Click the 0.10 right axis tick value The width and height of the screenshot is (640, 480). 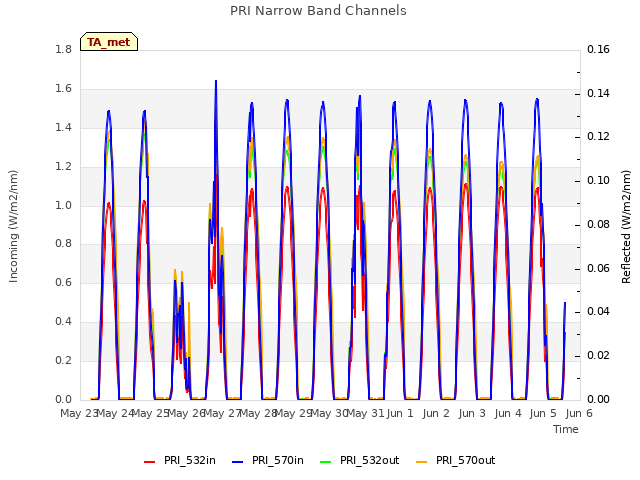tap(598, 180)
